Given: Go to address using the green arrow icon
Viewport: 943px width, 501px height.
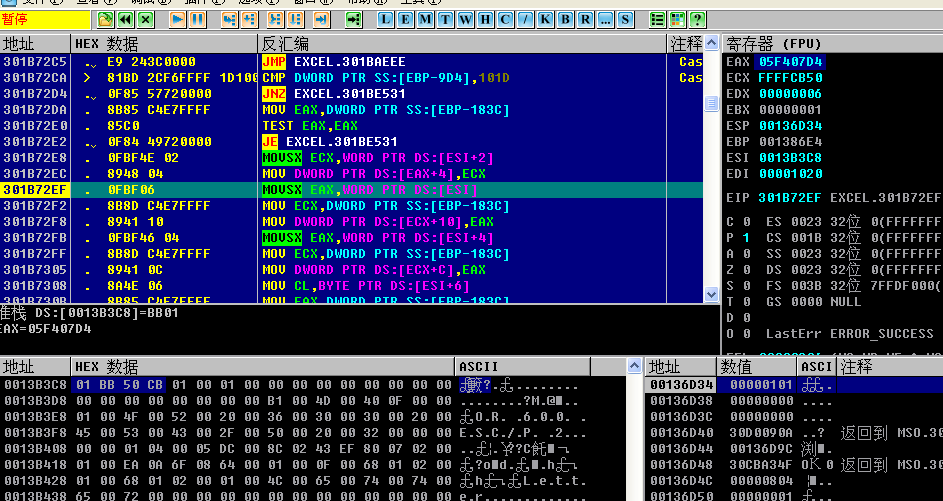Looking at the screenshot, I should tap(354, 19).
